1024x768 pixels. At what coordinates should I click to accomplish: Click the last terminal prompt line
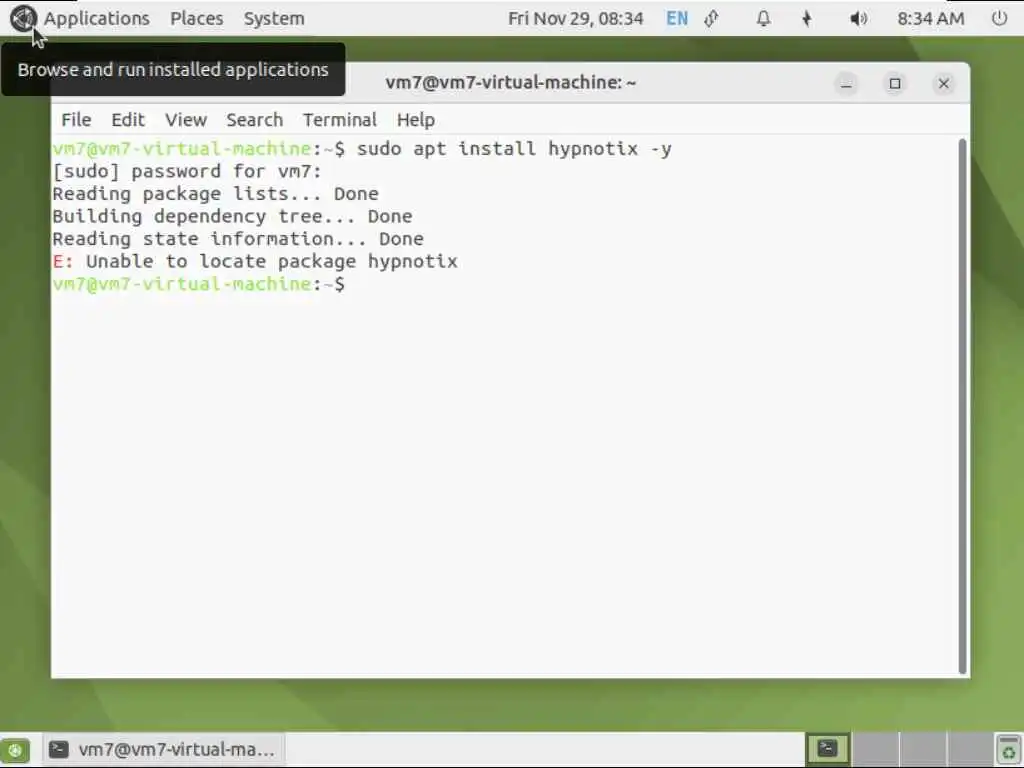(199, 284)
